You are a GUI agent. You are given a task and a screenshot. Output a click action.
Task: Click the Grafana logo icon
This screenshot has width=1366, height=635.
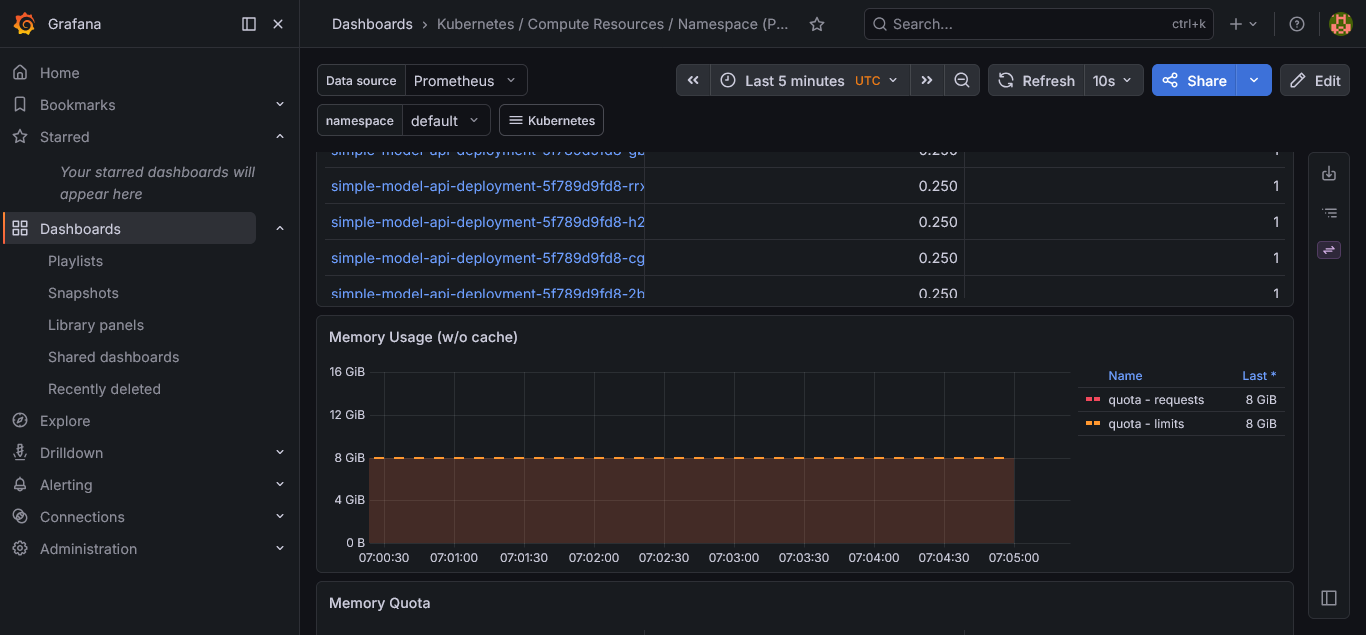click(25, 24)
